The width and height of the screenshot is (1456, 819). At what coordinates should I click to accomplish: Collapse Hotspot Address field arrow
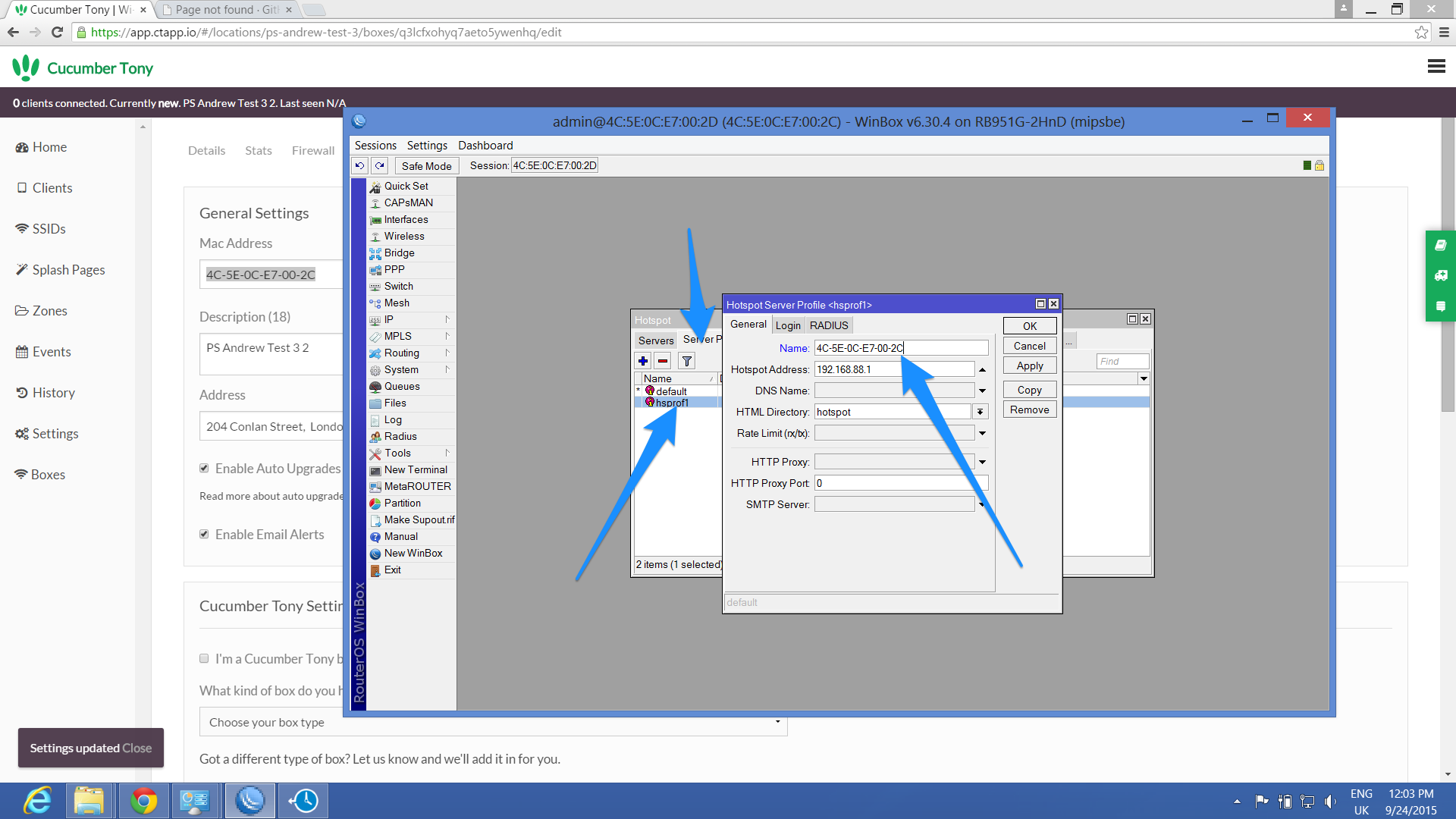pos(982,369)
